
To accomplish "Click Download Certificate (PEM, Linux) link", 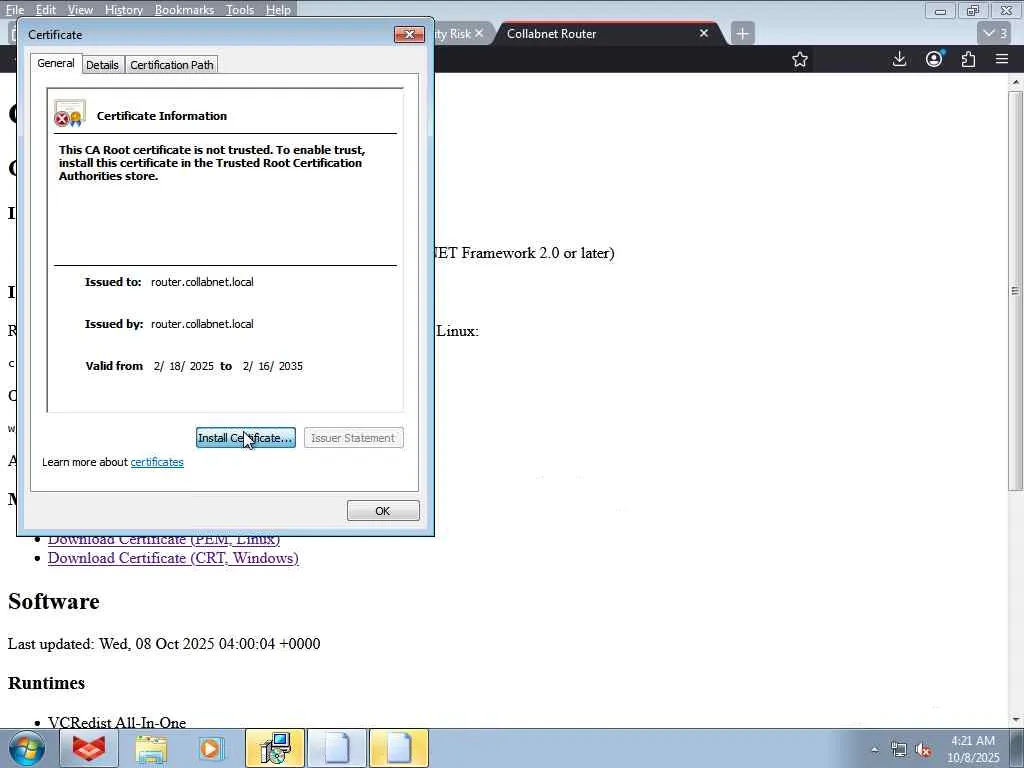I will 163,540.
